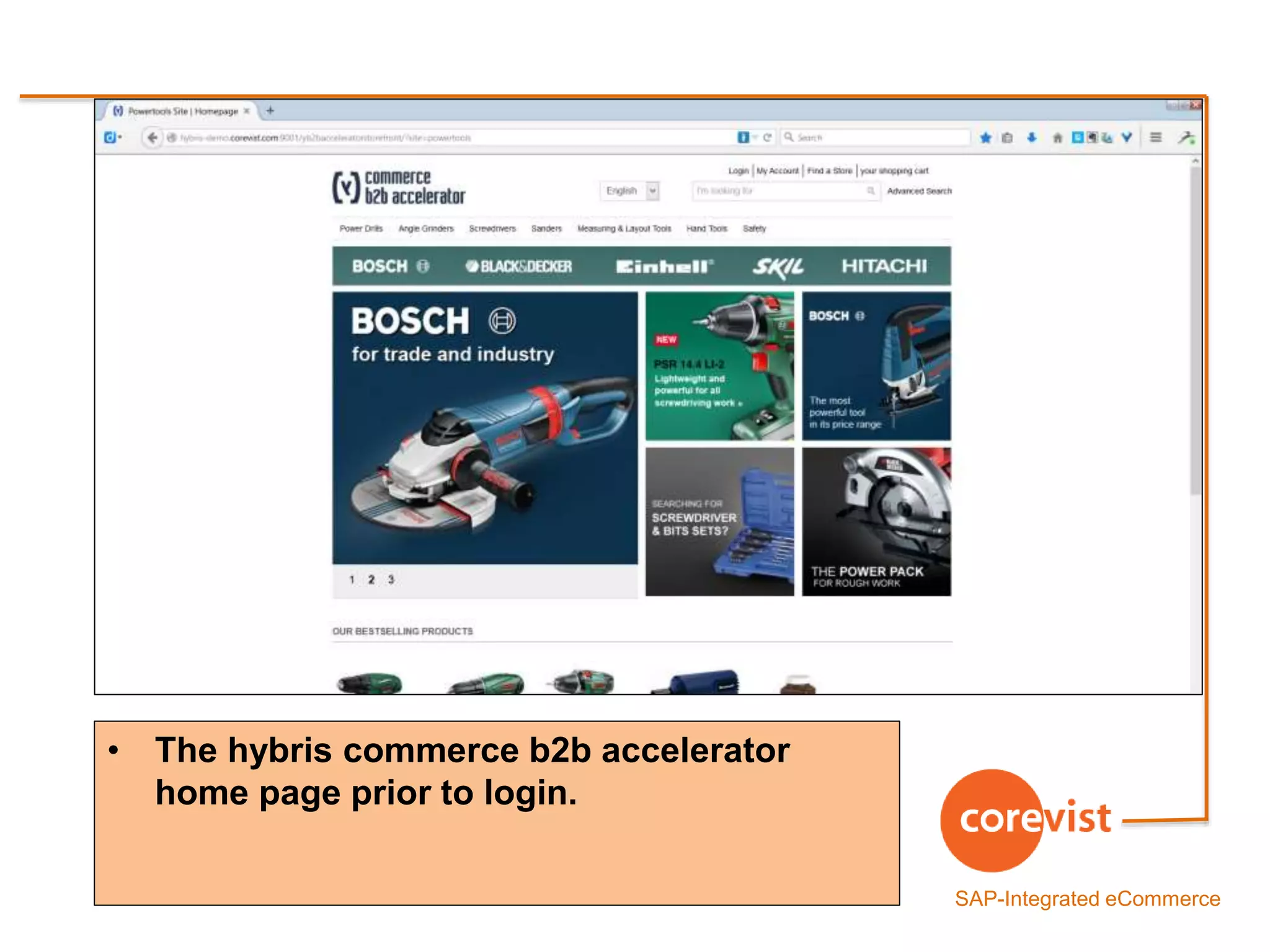Click the bookmarks list clipboard icon

[x=1007, y=138]
